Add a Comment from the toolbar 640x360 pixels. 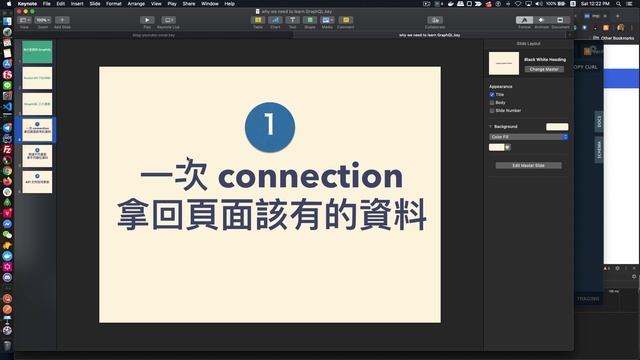tap(345, 20)
